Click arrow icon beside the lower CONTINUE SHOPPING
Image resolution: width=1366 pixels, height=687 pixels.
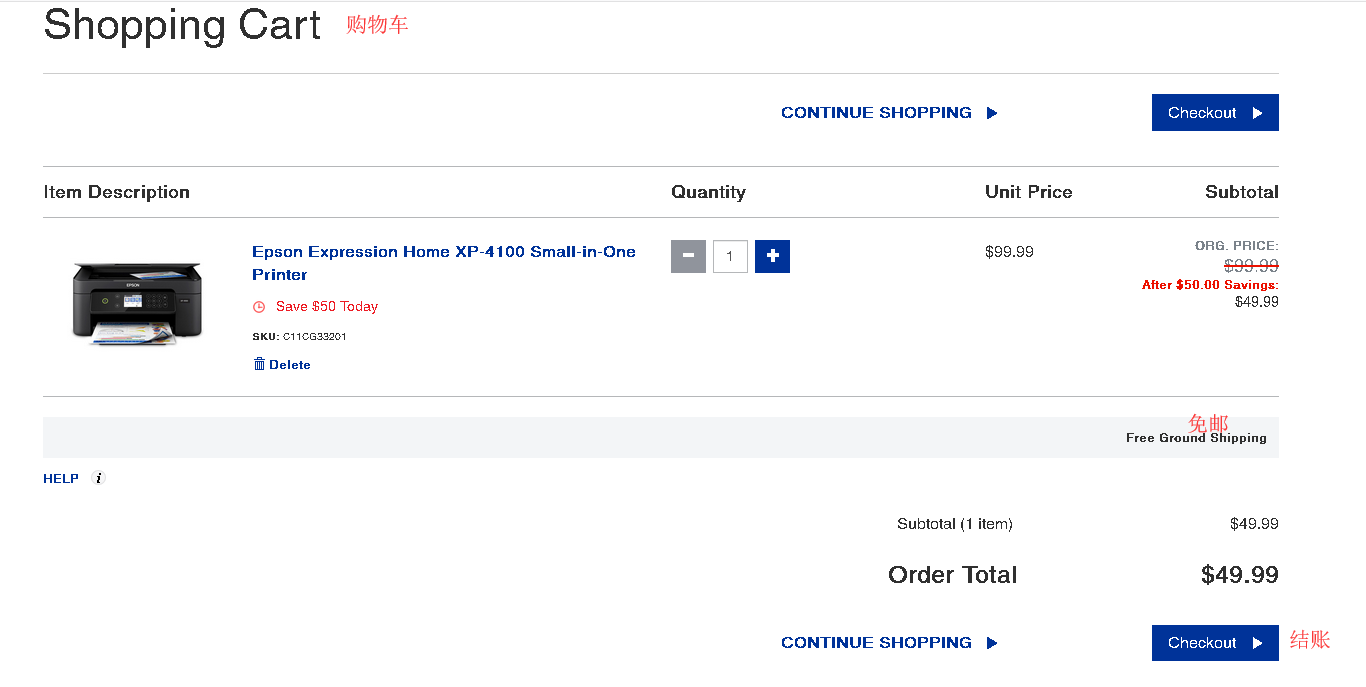pyautogui.click(x=992, y=643)
